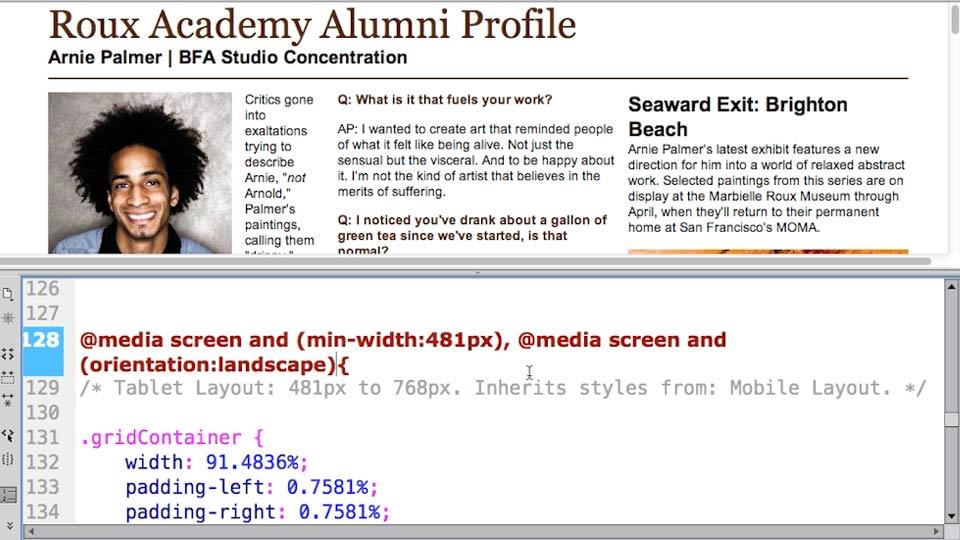Click line number 127
The image size is (960, 540).
coord(42,313)
